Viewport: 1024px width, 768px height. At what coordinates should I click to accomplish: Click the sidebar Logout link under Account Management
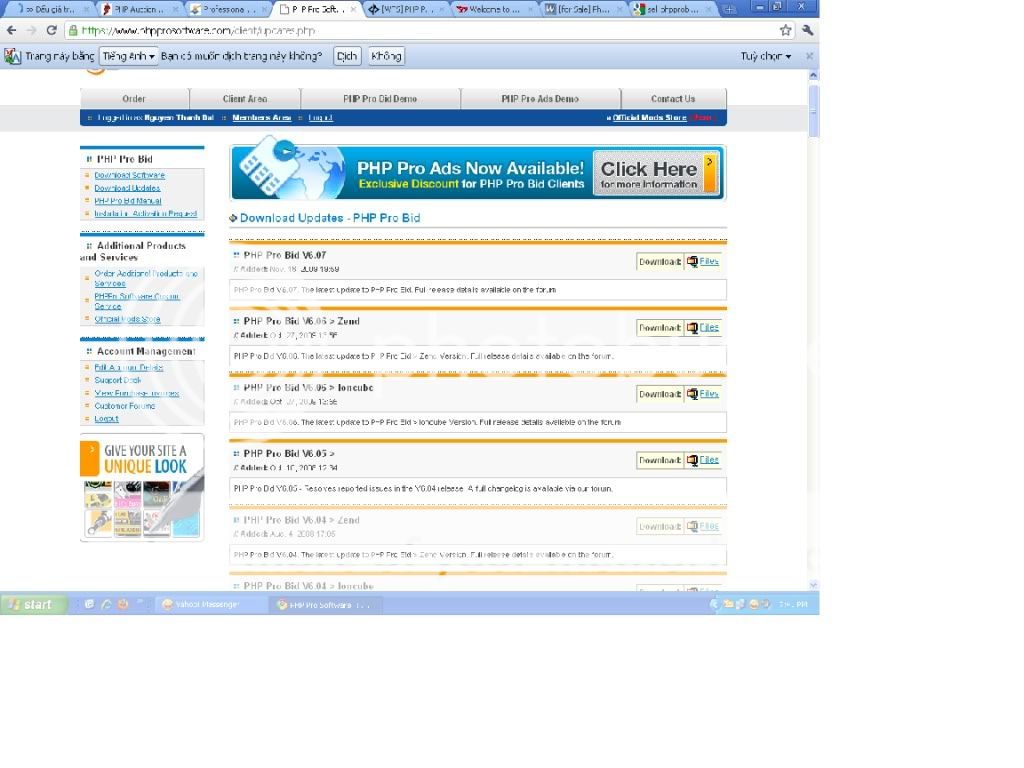click(106, 419)
